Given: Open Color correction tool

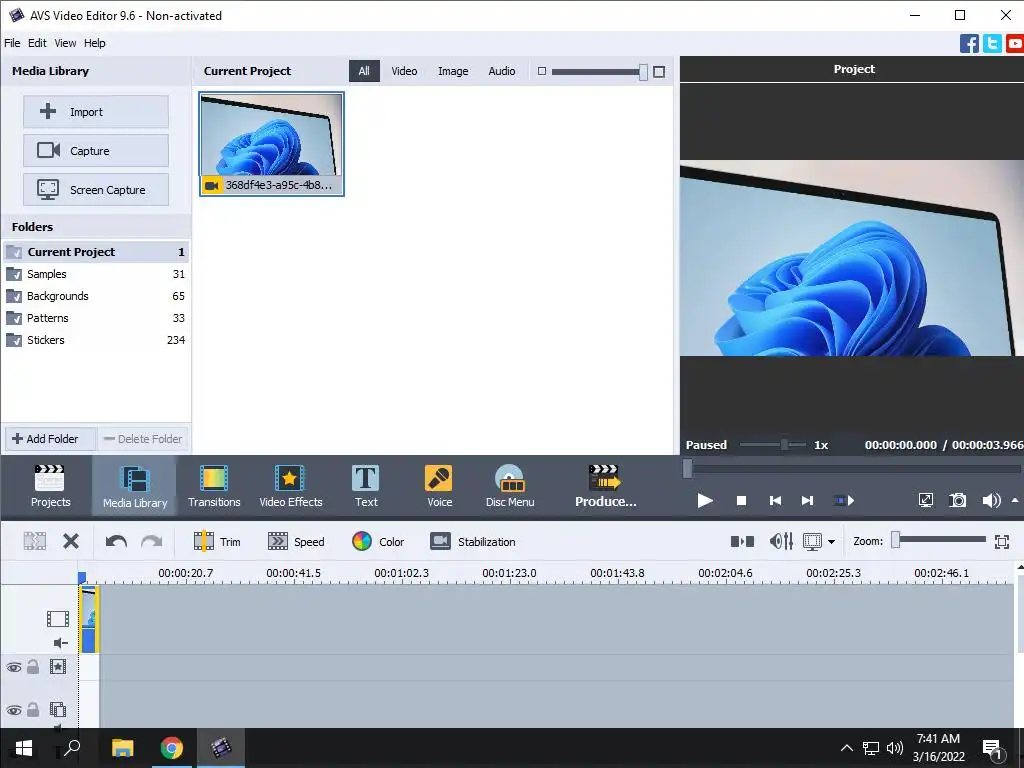Looking at the screenshot, I should 378,541.
